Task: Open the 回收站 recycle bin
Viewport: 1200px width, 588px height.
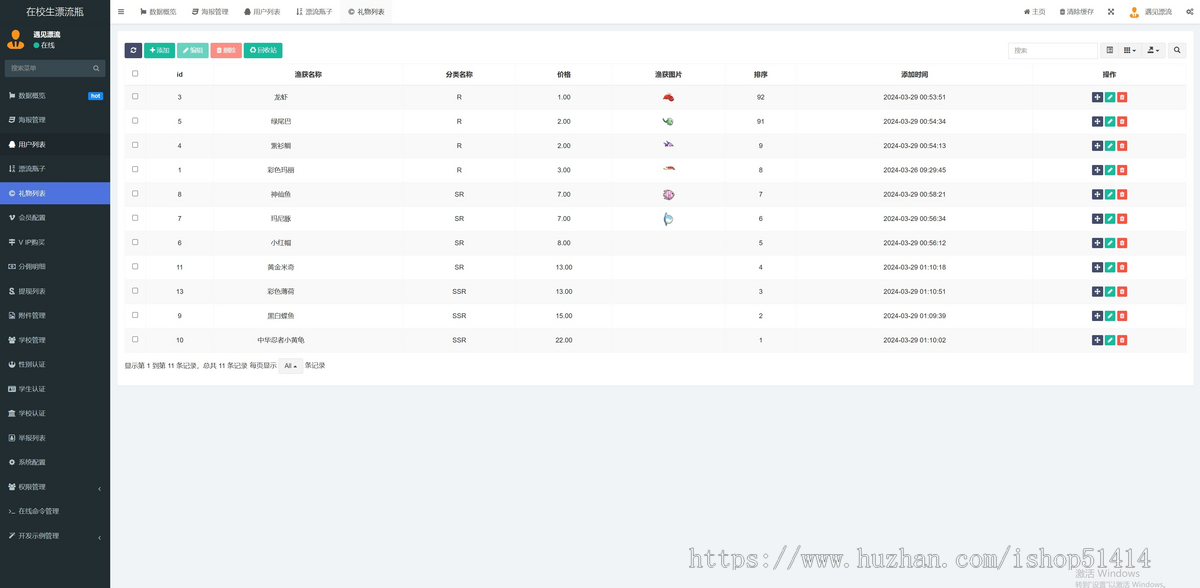Action: coord(263,50)
